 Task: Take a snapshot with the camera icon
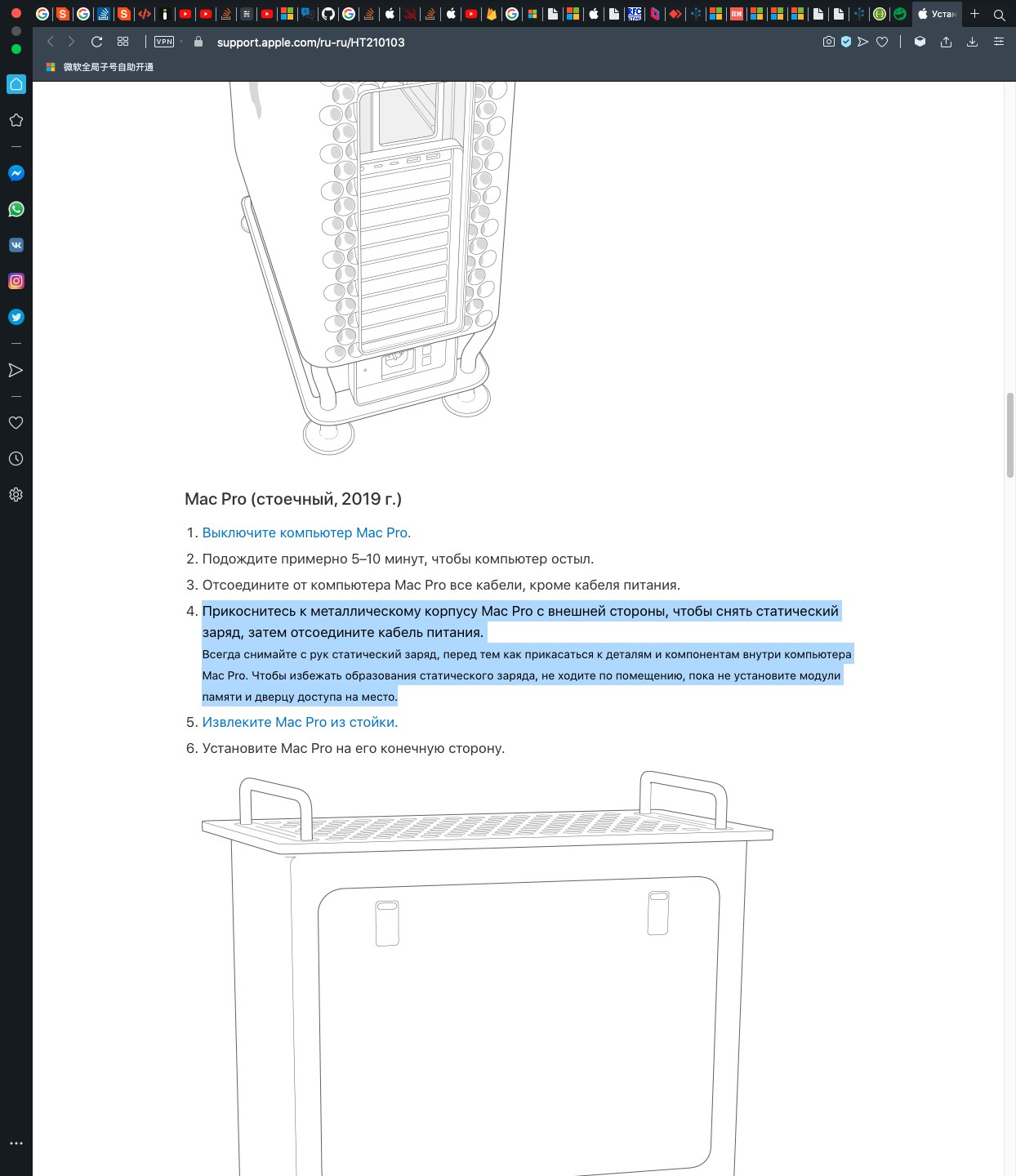tap(829, 42)
